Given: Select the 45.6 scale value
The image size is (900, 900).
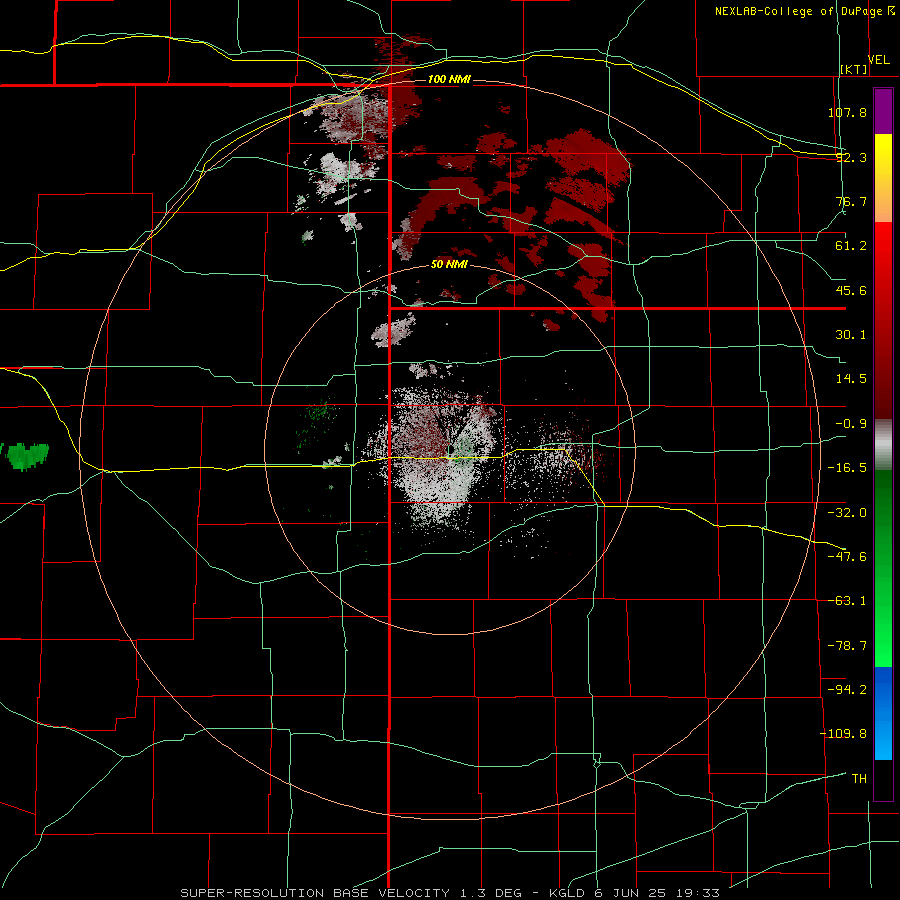Looking at the screenshot, I should tap(851, 290).
